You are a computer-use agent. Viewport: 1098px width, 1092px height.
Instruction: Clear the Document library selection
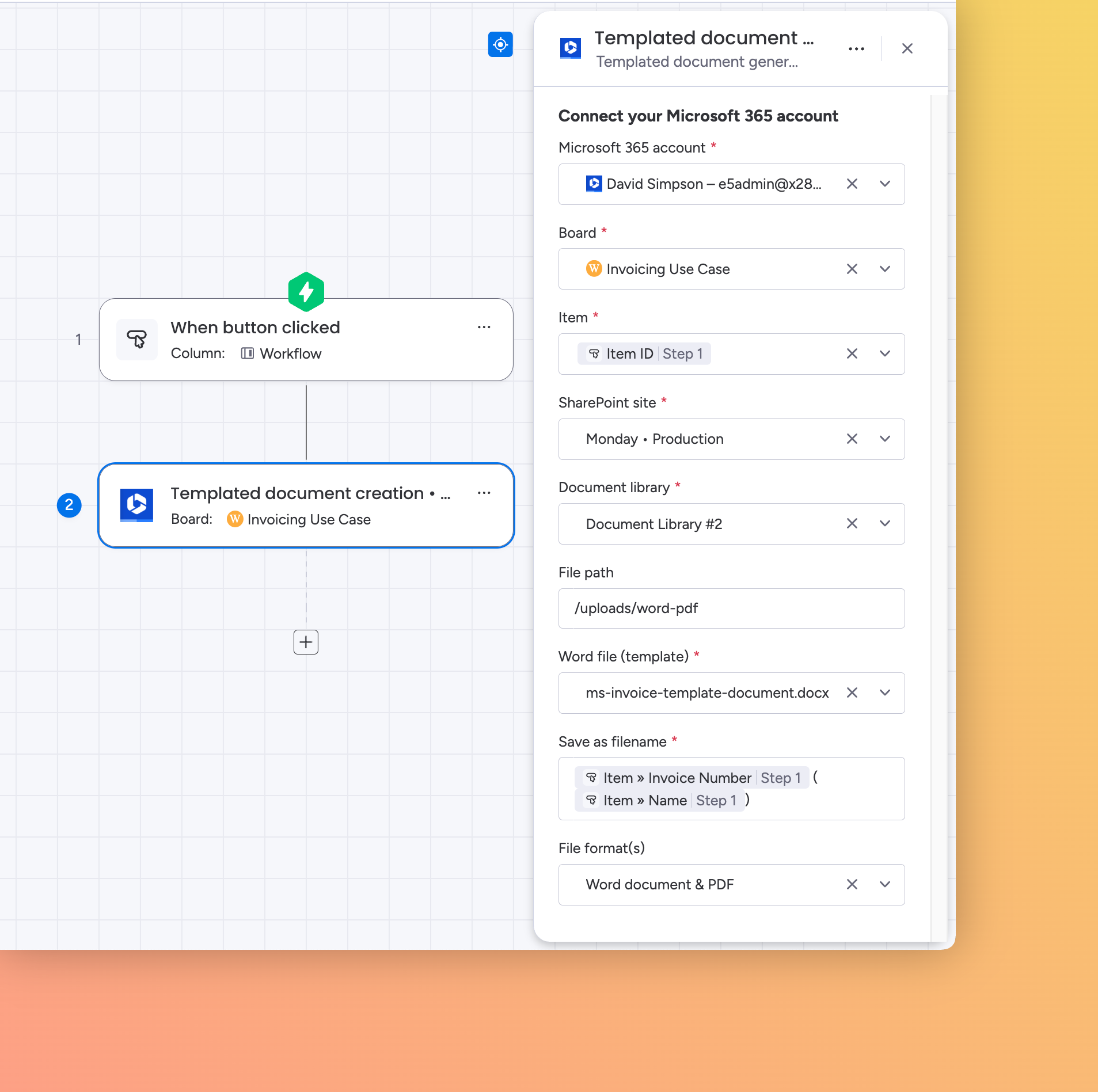(x=852, y=523)
